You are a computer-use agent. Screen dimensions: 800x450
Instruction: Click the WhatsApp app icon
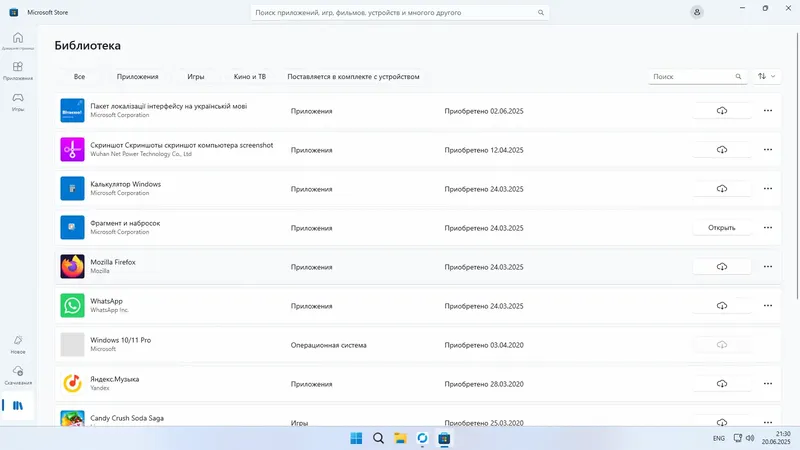[72, 306]
